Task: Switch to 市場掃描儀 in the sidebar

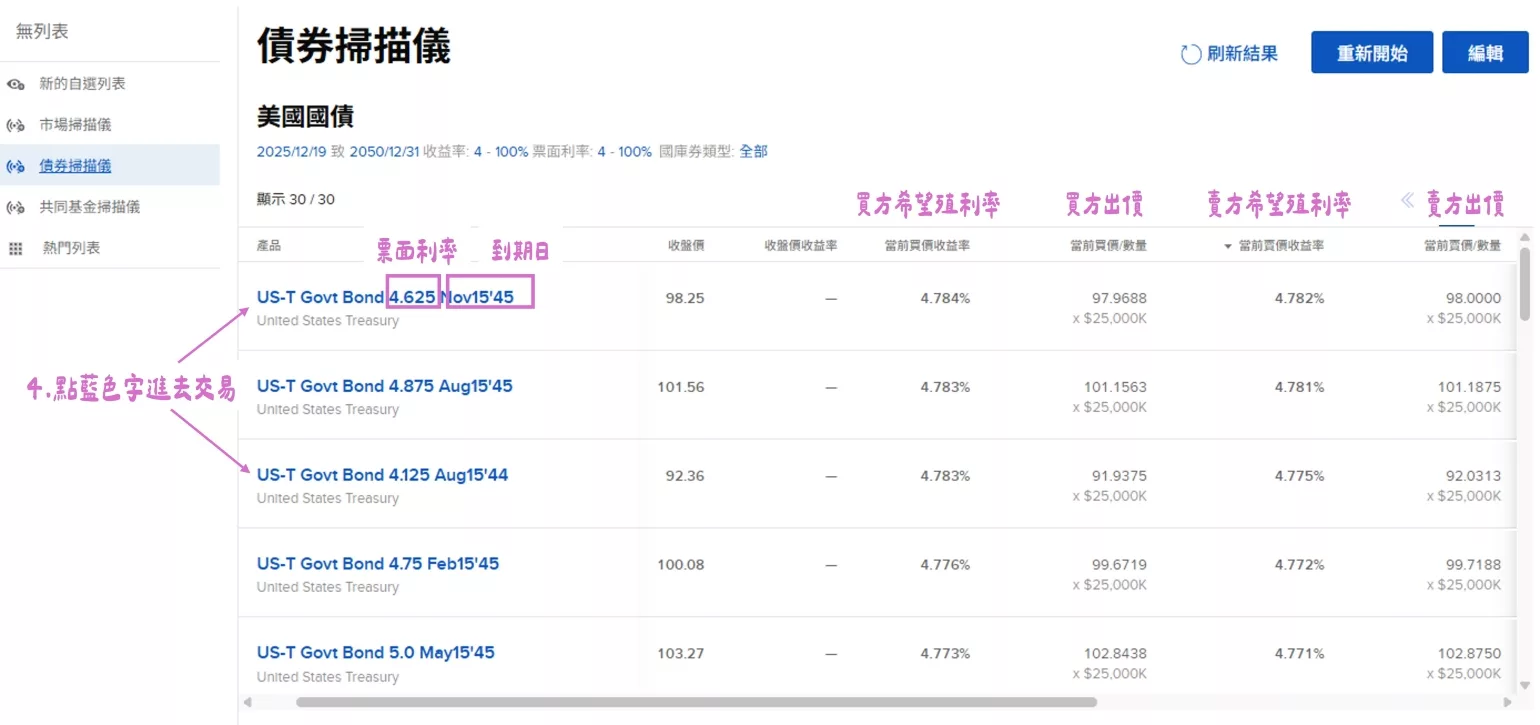Action: click(75, 124)
